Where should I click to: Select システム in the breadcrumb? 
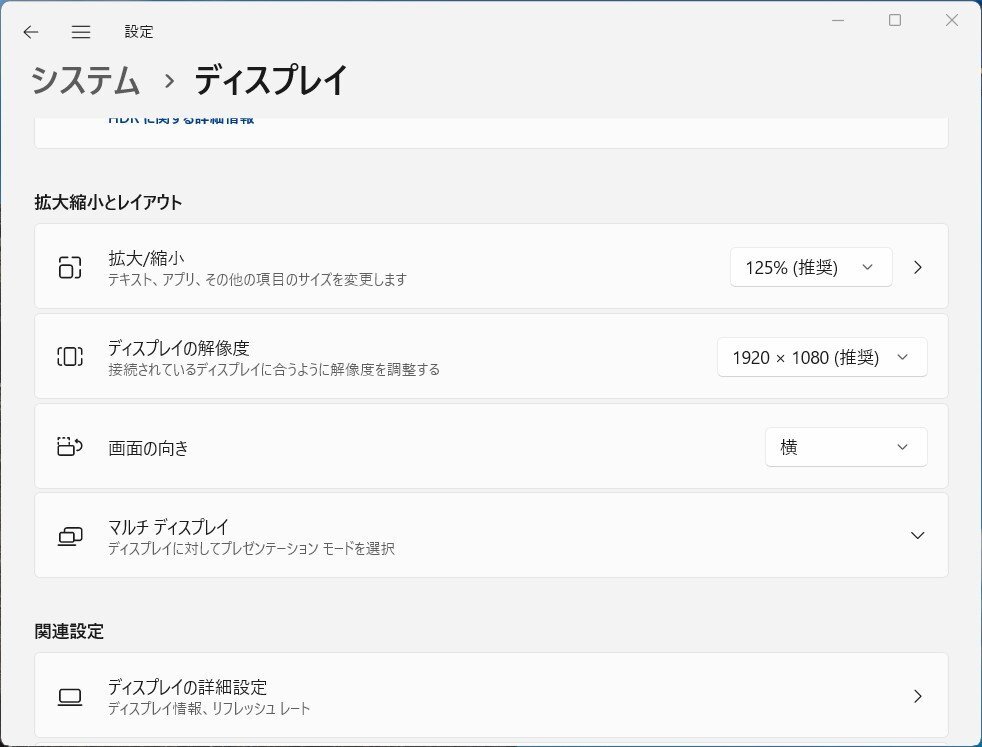84,80
